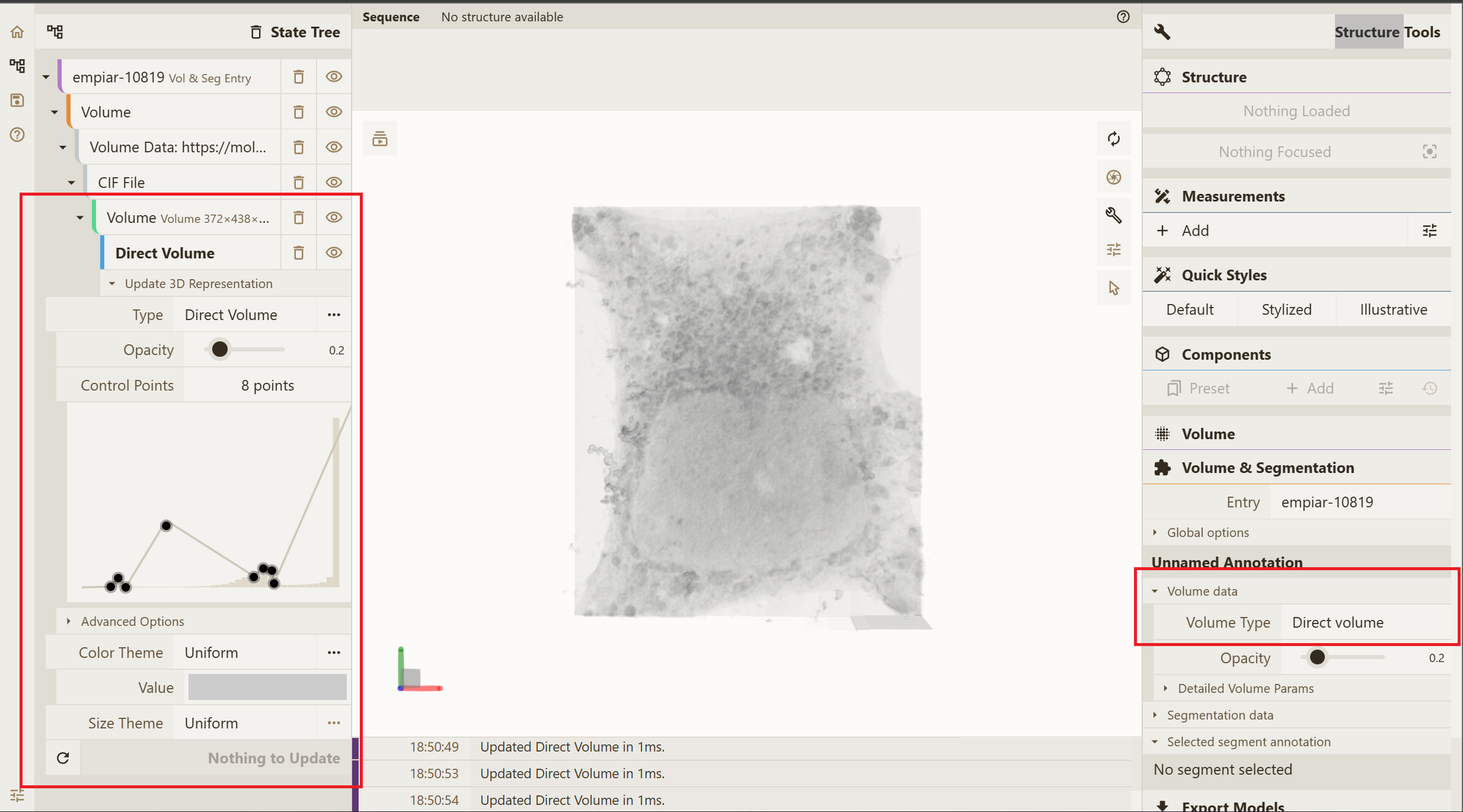
Task: Click the gray color Value swatch
Action: [x=267, y=688]
